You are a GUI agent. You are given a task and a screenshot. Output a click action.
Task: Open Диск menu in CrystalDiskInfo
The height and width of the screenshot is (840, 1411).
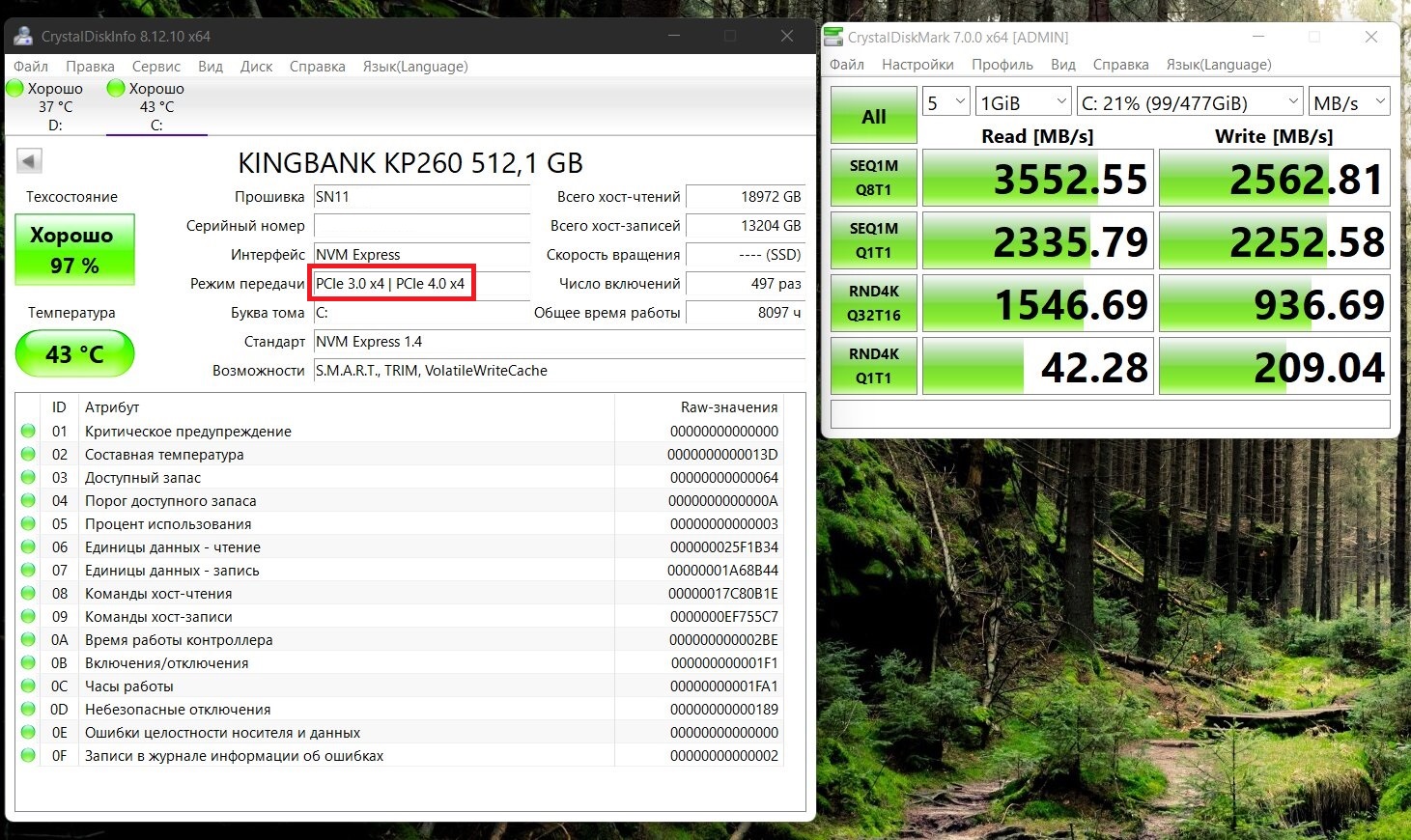tap(256, 67)
